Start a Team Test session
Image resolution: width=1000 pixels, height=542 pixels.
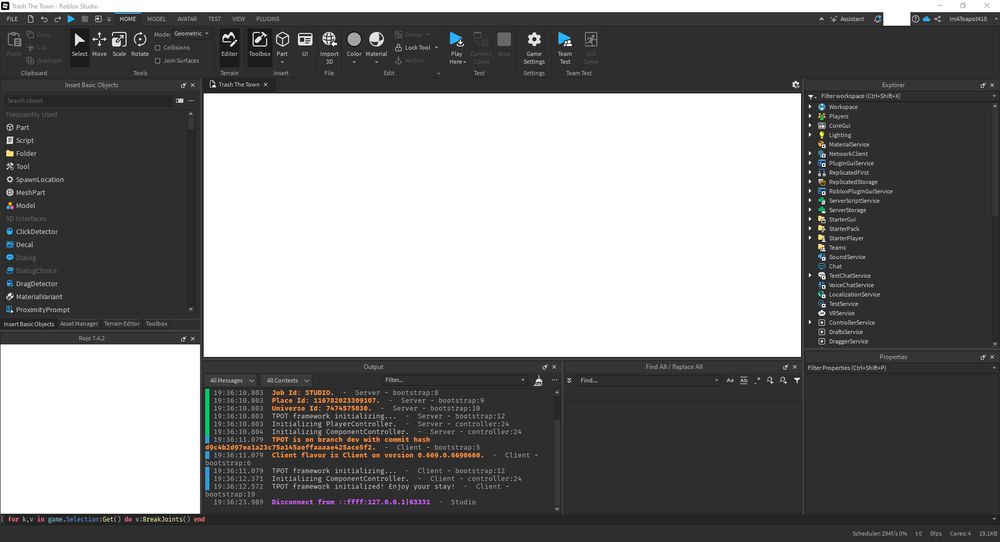[565, 47]
